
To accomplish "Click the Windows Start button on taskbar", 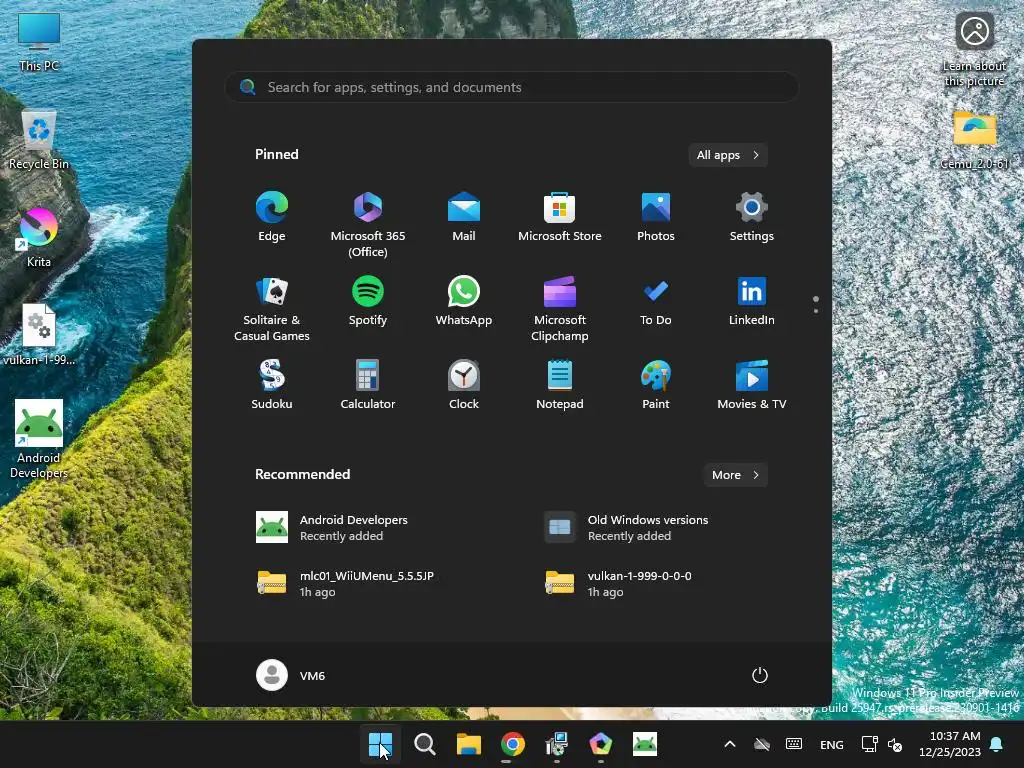I will click(x=380, y=744).
